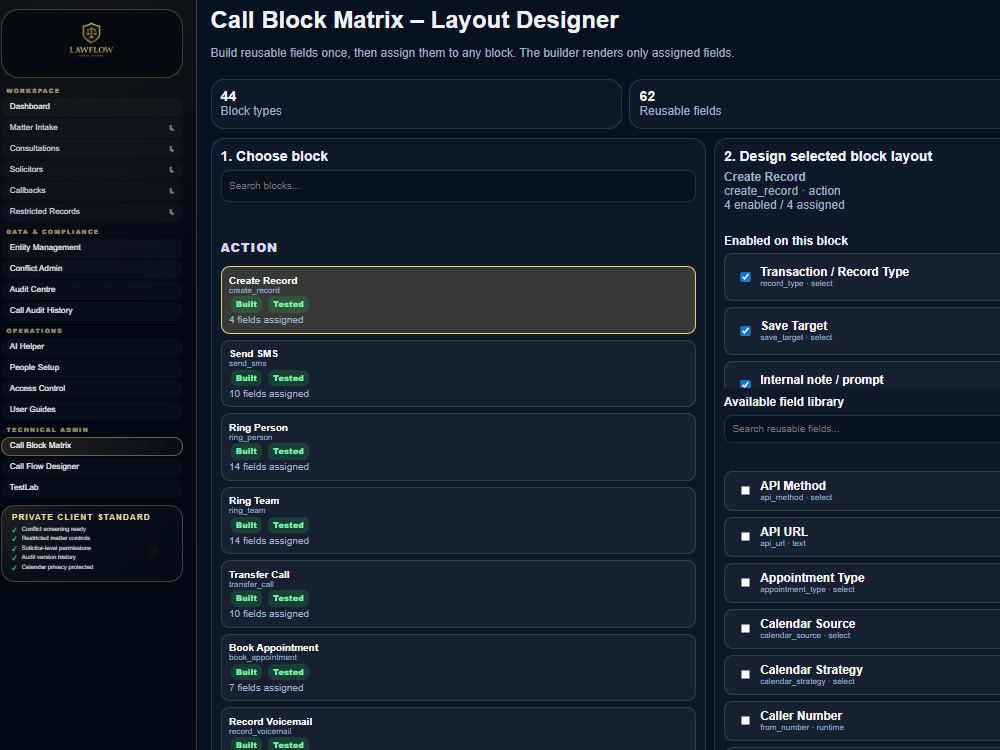Tick the Calendar Strategy checkbox
The image size is (1000, 750).
coord(745,674)
